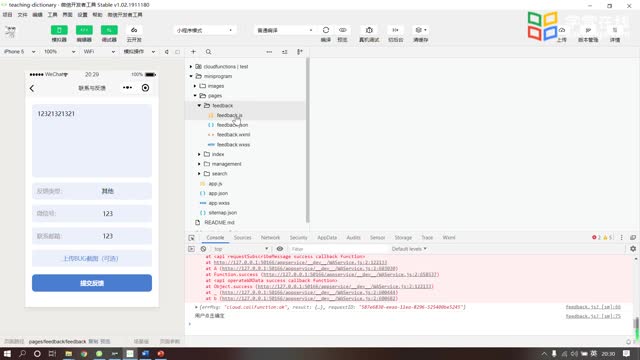Open feedback.wxss file
This screenshot has height=360, width=640.
point(233,144)
